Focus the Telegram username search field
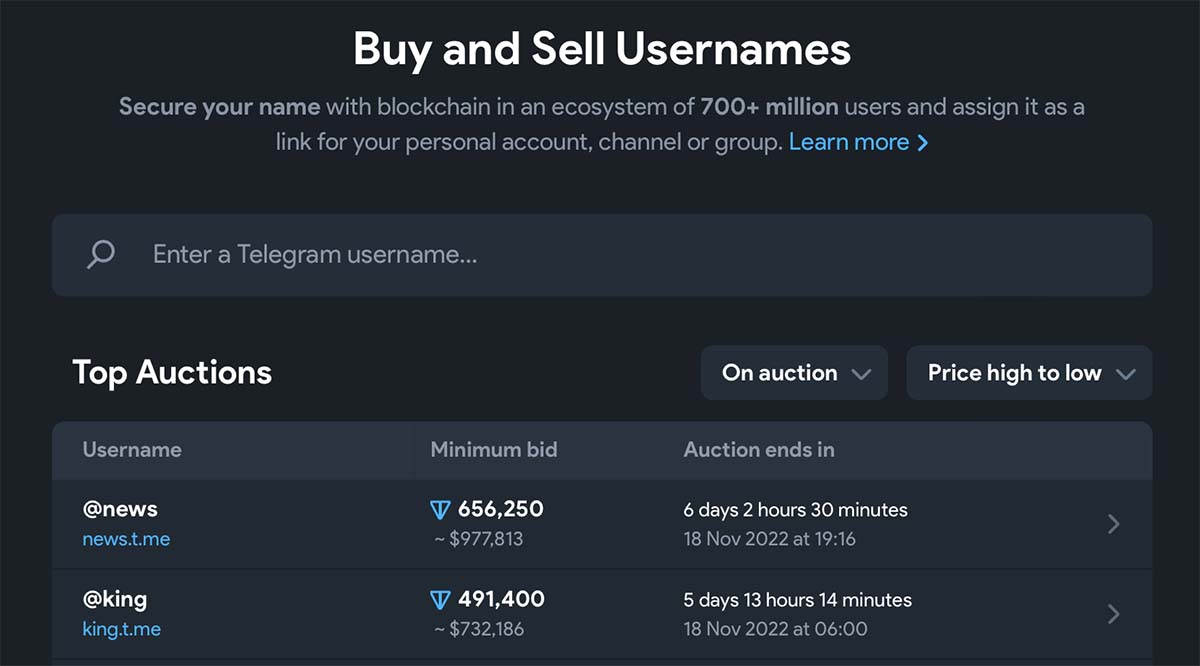 point(602,255)
